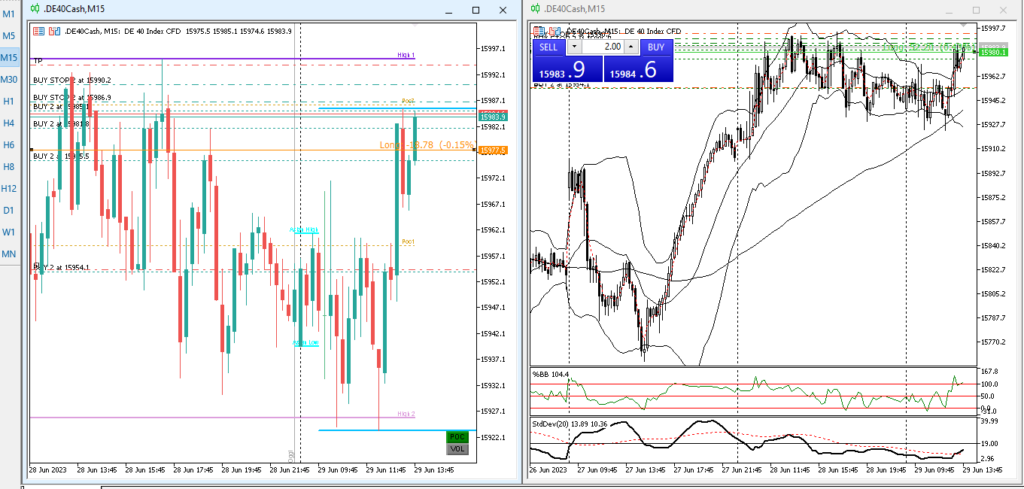
Task: Click the Asia High label
Action: pos(304,230)
